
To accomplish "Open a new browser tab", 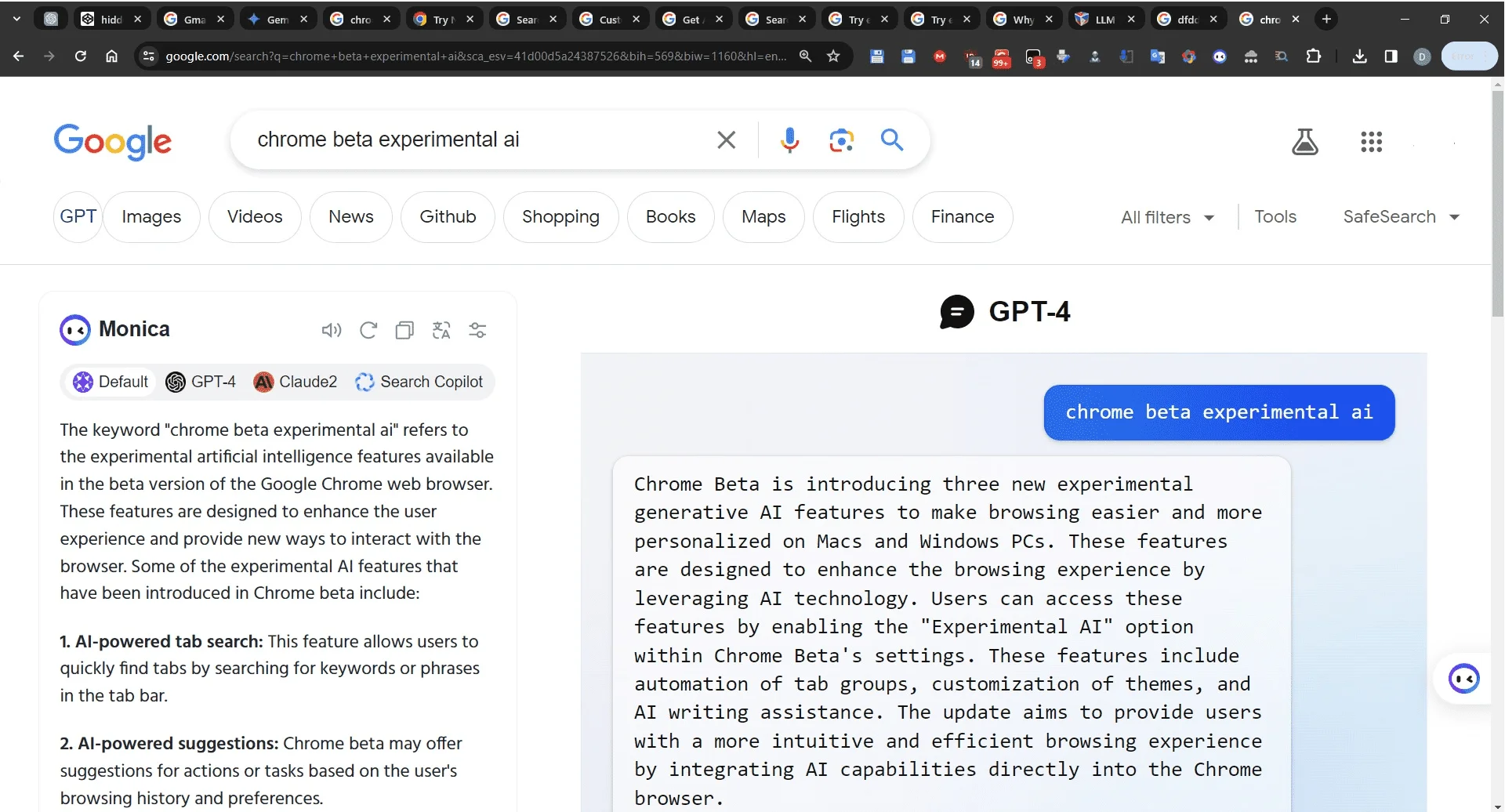I will tap(1326, 19).
